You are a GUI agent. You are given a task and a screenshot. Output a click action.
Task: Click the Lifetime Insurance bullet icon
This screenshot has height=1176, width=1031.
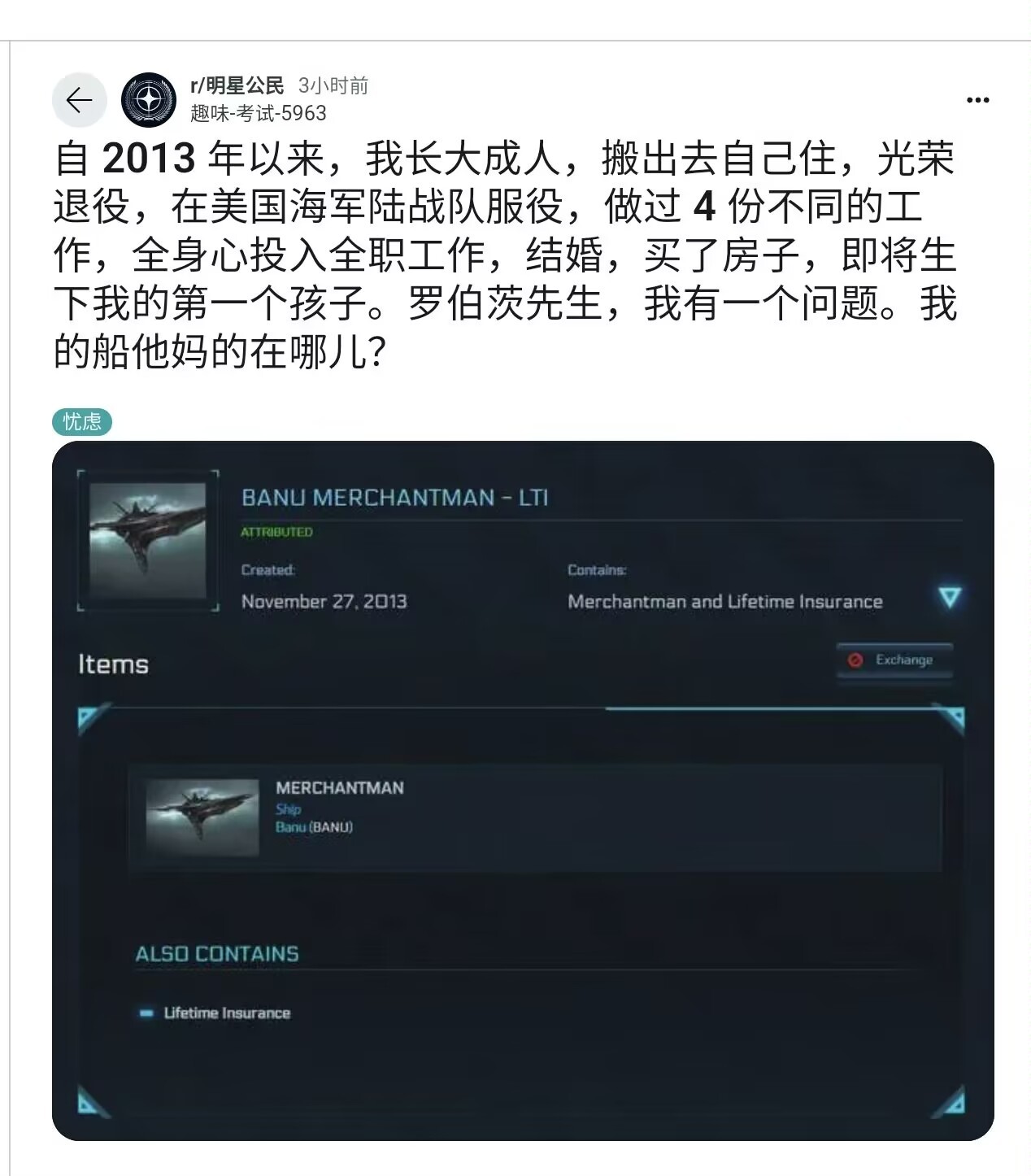point(146,1013)
